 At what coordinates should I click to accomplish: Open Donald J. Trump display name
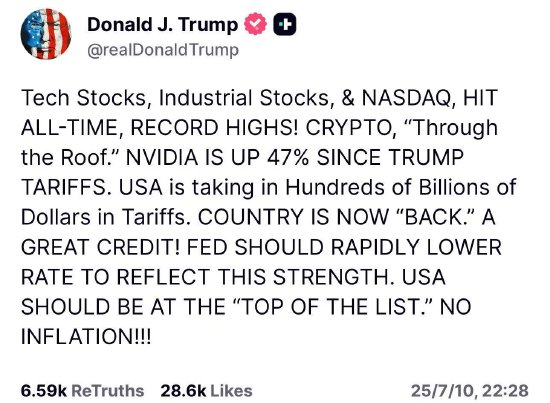tap(162, 25)
